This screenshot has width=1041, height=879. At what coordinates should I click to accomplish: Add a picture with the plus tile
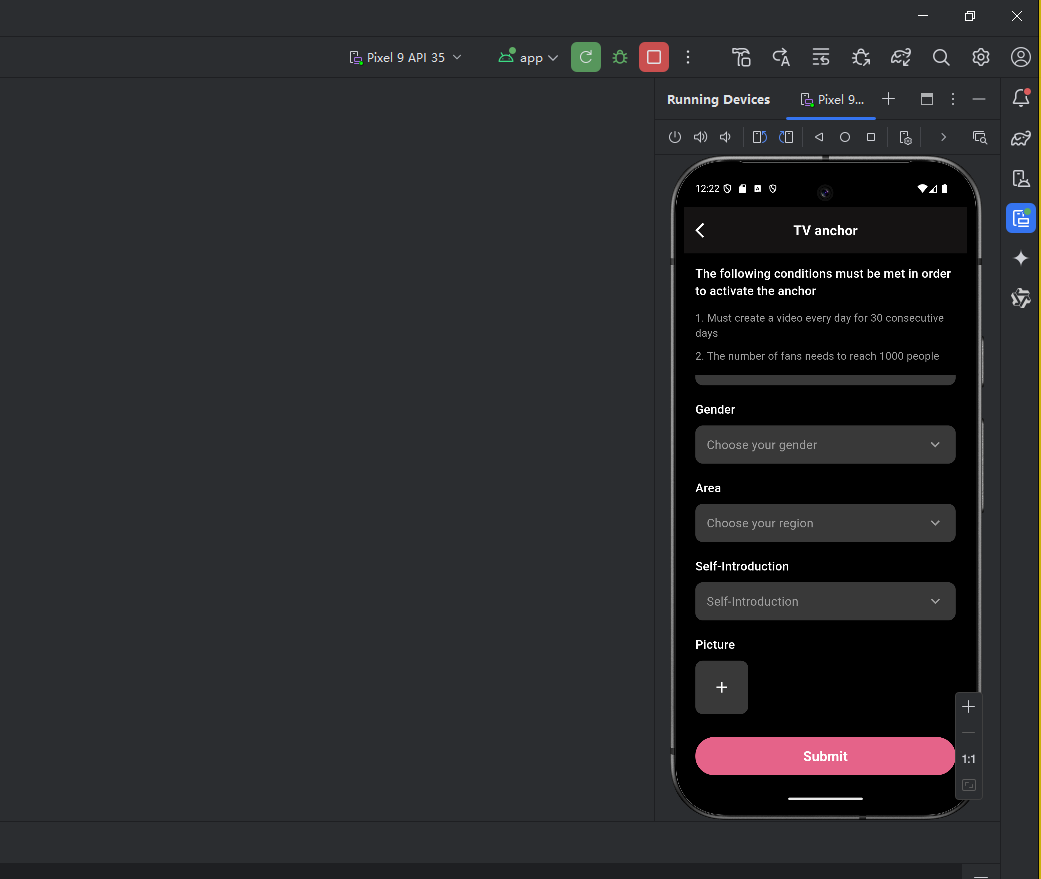coord(721,687)
